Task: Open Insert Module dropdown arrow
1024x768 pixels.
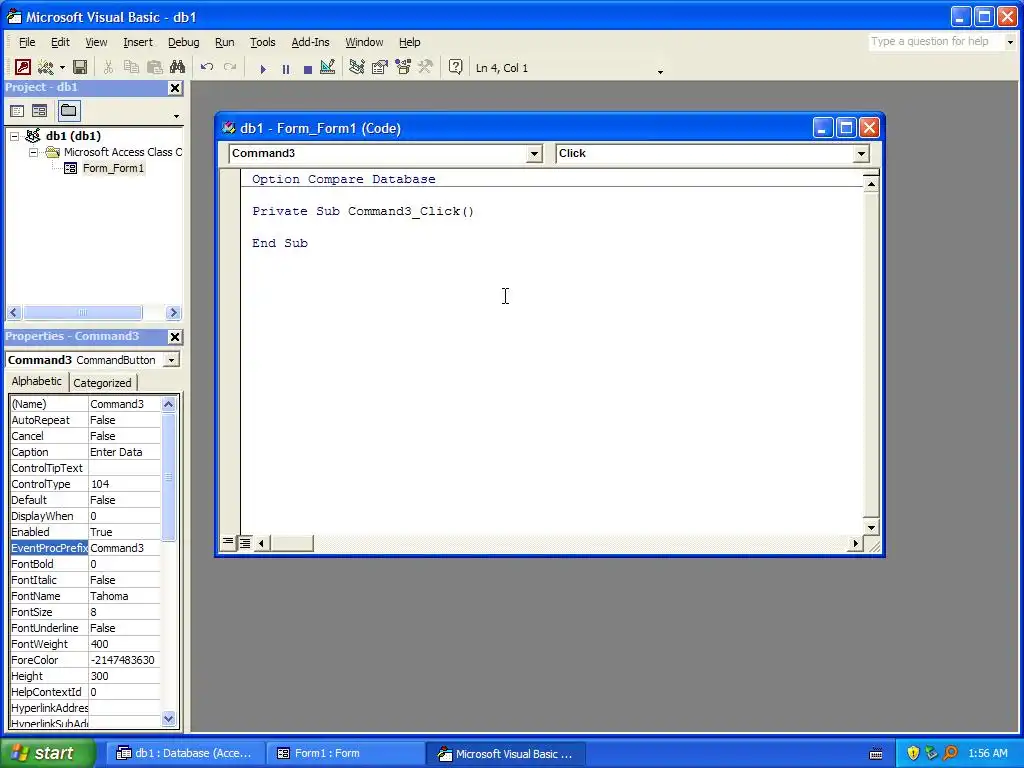Action: (62, 67)
